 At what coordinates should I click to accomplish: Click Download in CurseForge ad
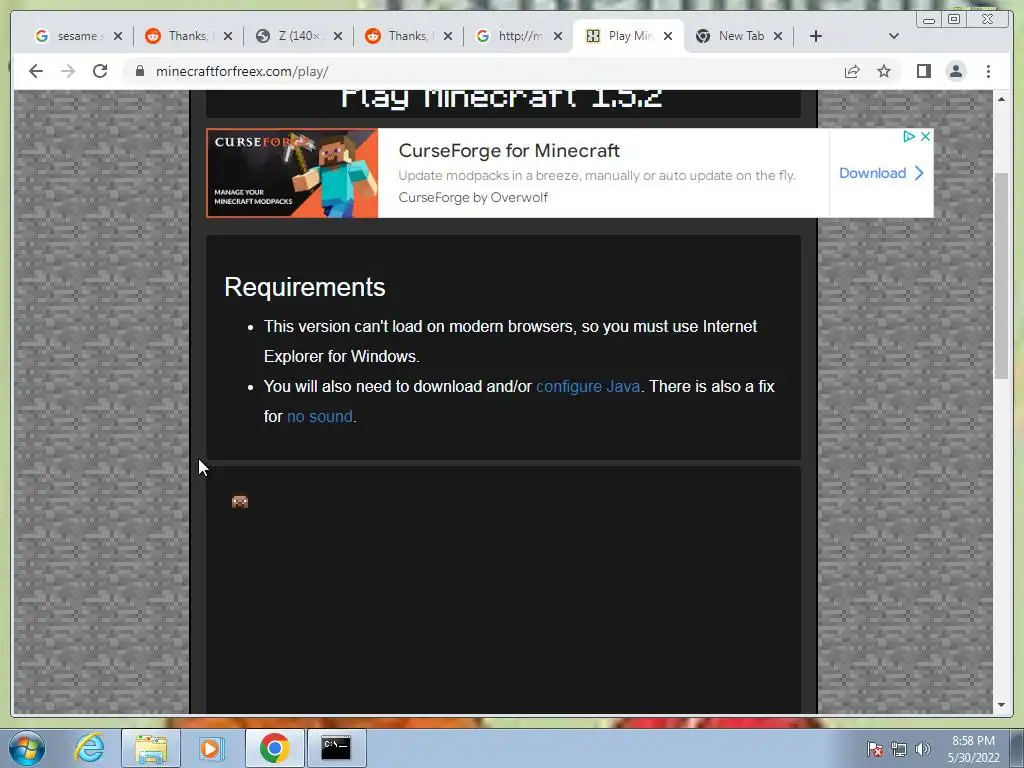(881, 173)
